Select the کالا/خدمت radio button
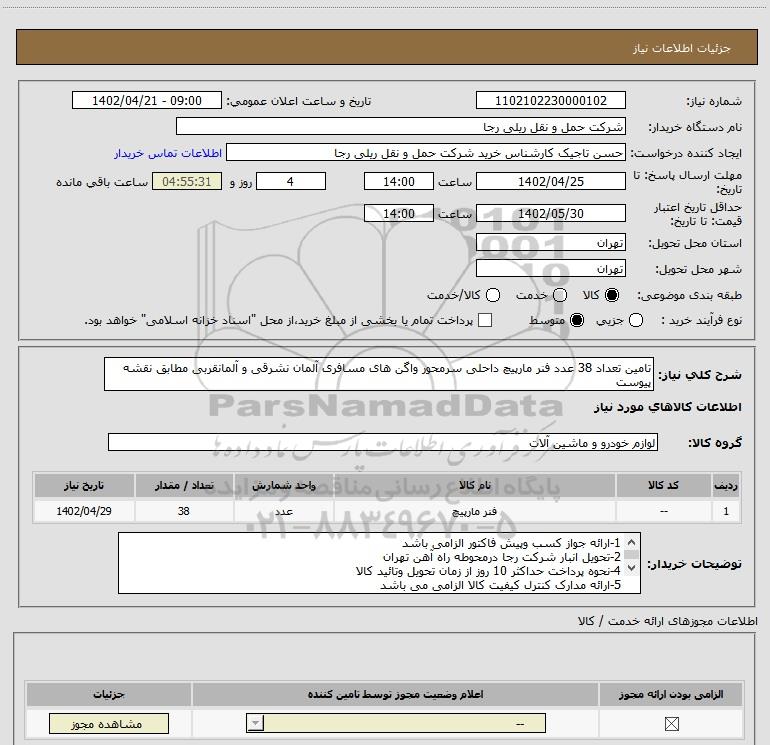The image size is (770, 745). pos(493,295)
